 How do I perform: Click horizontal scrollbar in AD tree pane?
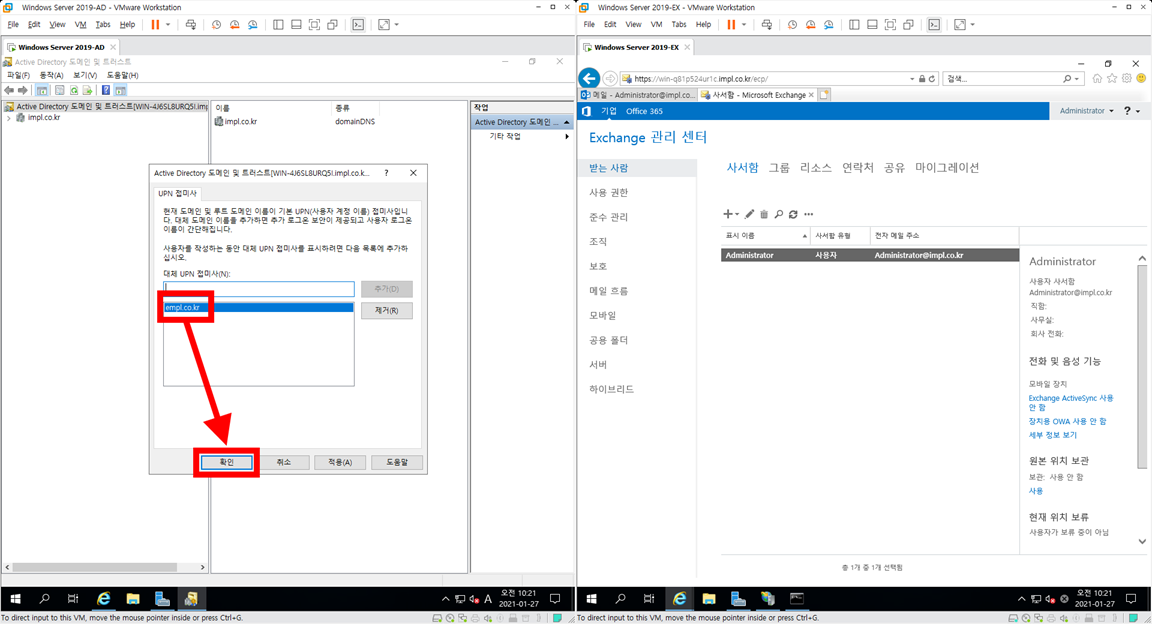click(x=94, y=567)
